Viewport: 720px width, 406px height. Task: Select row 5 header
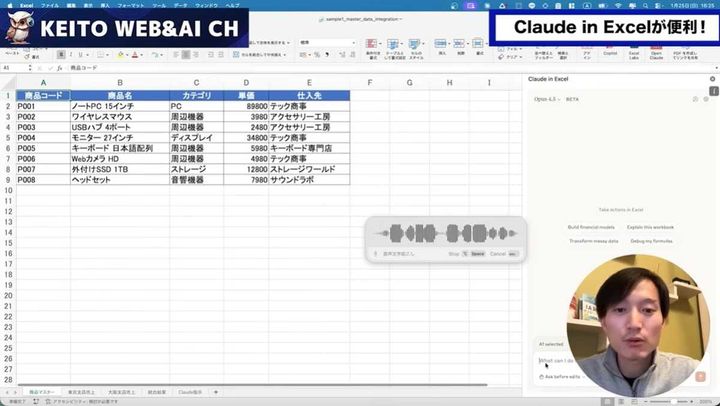pos(8,138)
